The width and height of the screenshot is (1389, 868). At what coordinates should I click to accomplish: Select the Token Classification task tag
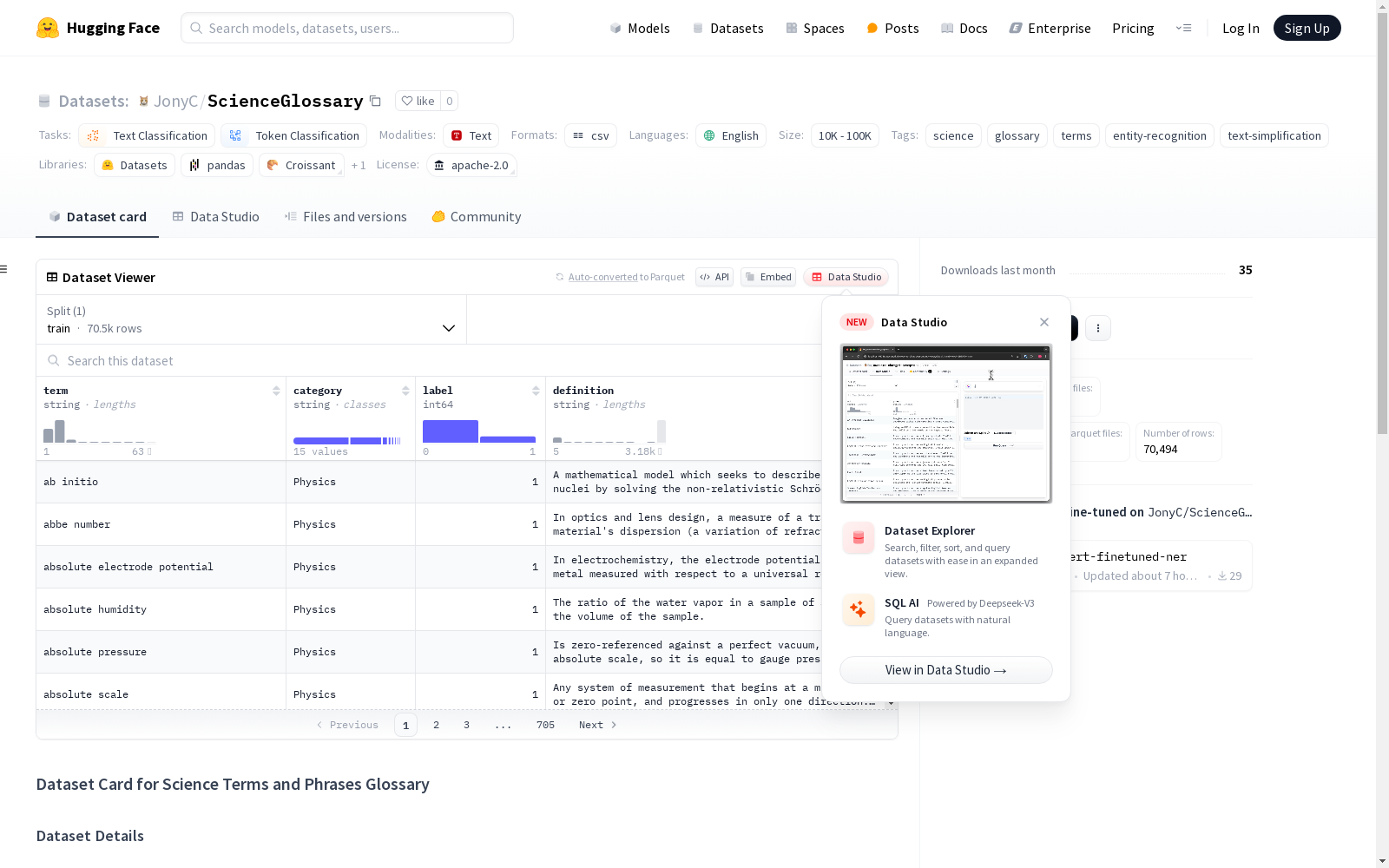pyautogui.click(x=293, y=135)
